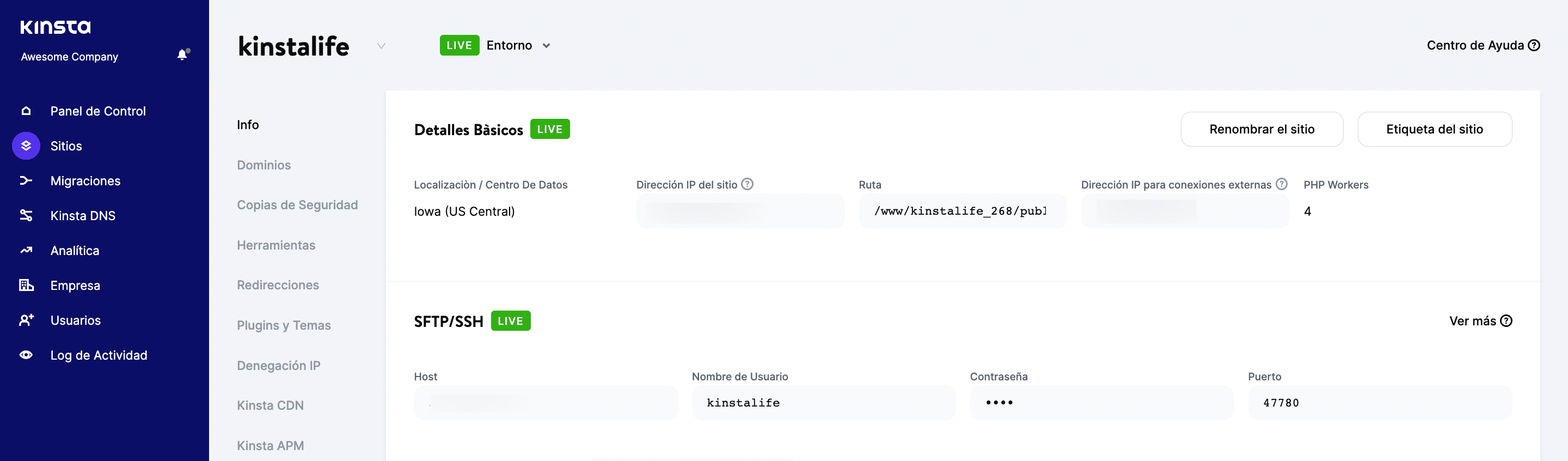Open Log de Actividad eye icon

26,355
